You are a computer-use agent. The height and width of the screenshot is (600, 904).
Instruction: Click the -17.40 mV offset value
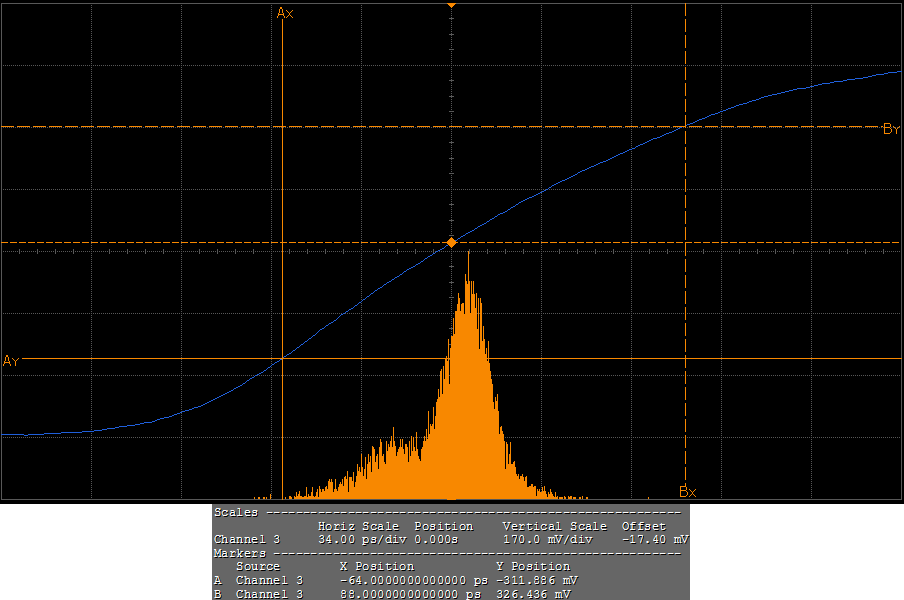pyautogui.click(x=654, y=539)
